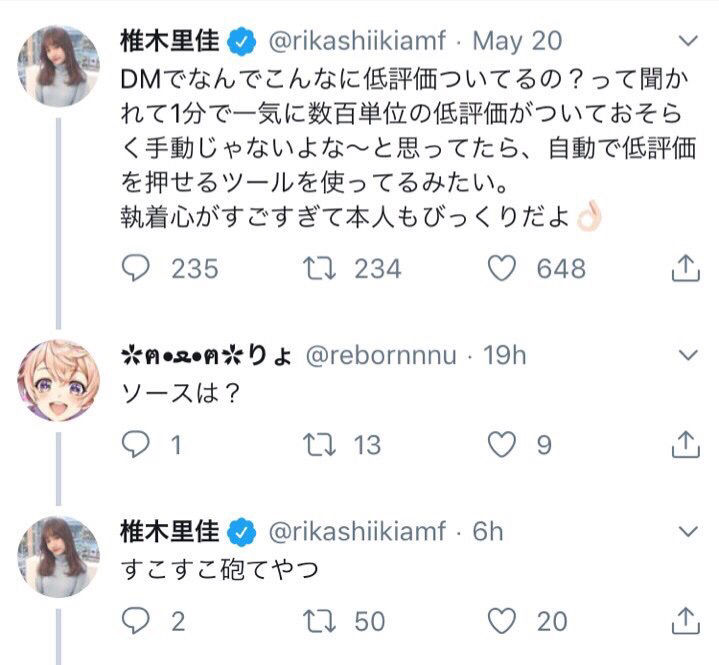
Task: Retweet the ソースは？ tweet with 13 retweets
Action: (x=319, y=445)
